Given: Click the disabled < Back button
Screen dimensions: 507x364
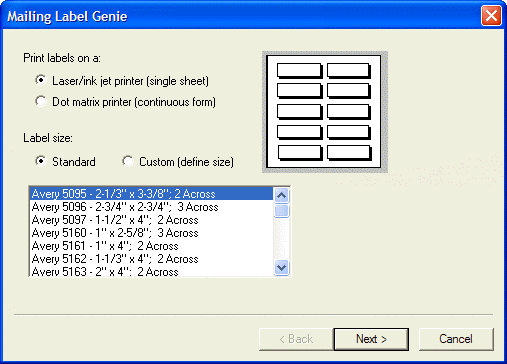Looking at the screenshot, I should click(296, 339).
